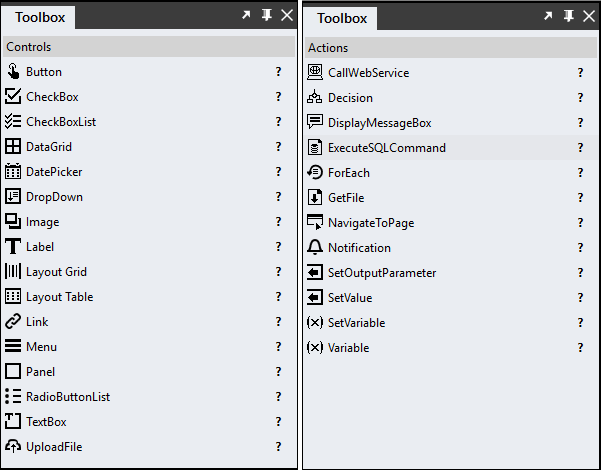Switch to the right Toolbox tab
The image size is (601, 470).
(342, 18)
